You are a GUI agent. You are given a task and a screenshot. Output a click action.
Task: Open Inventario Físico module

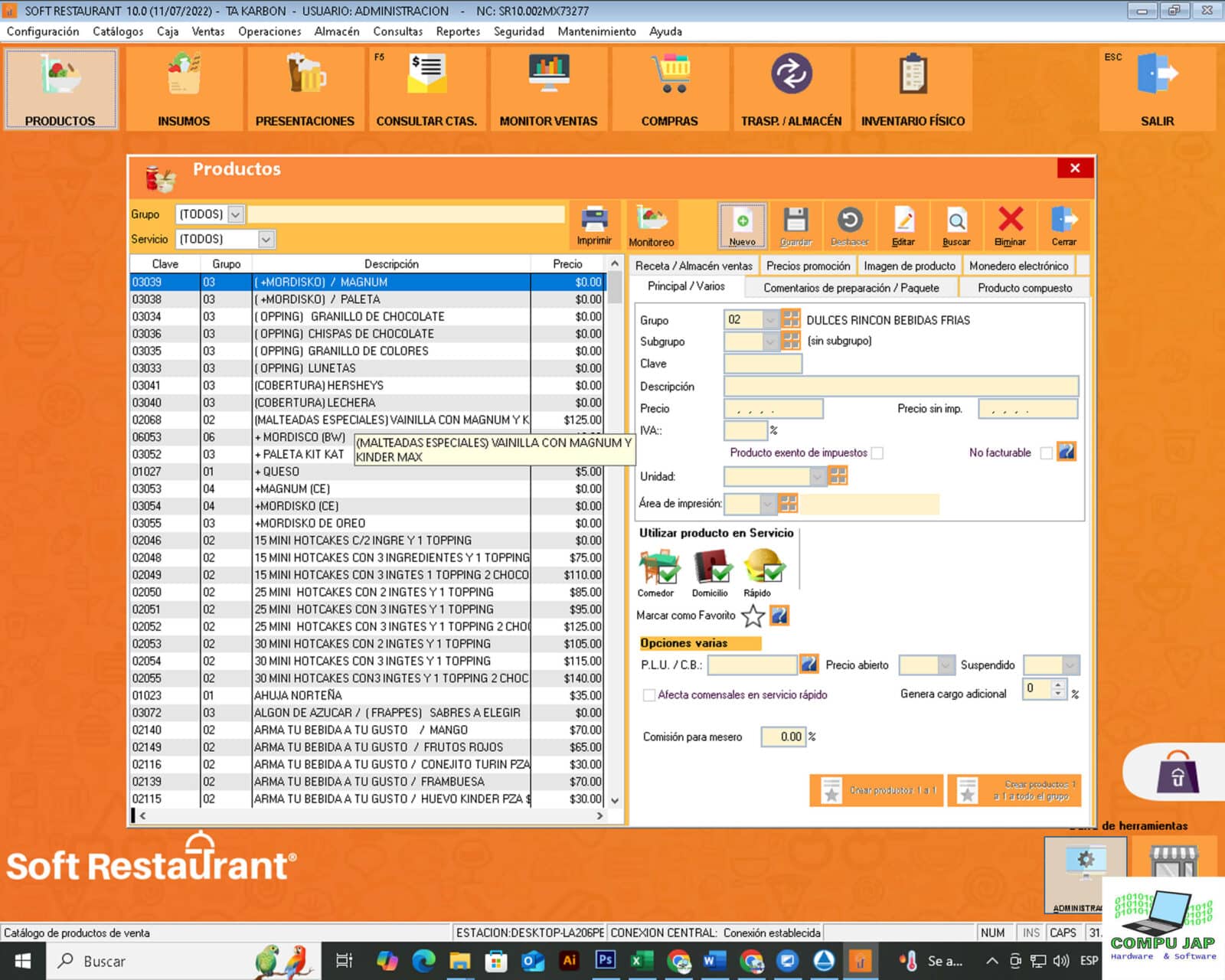[913, 88]
